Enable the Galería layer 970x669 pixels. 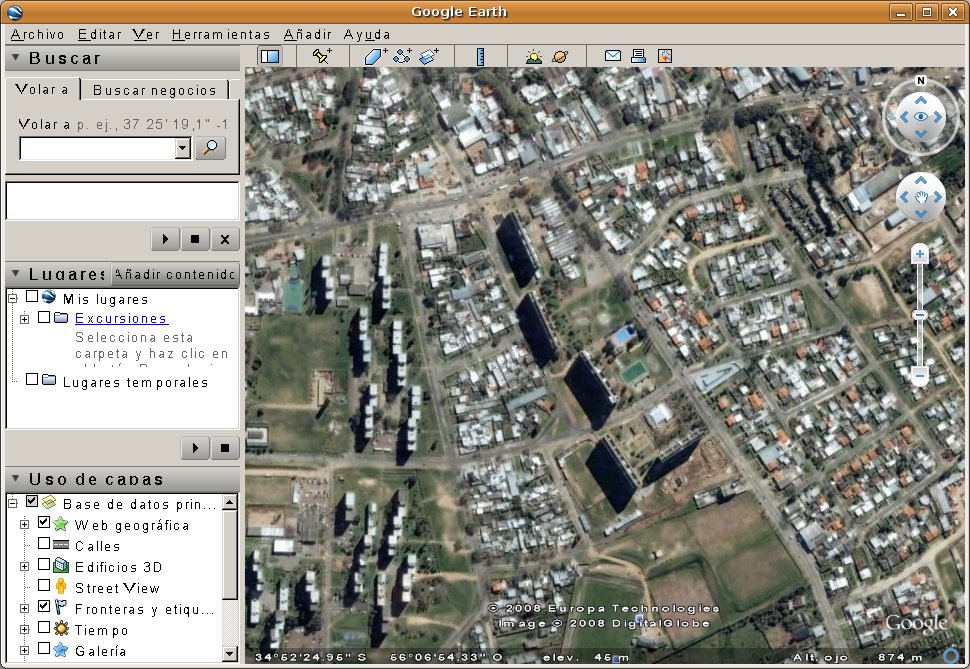coord(44,648)
